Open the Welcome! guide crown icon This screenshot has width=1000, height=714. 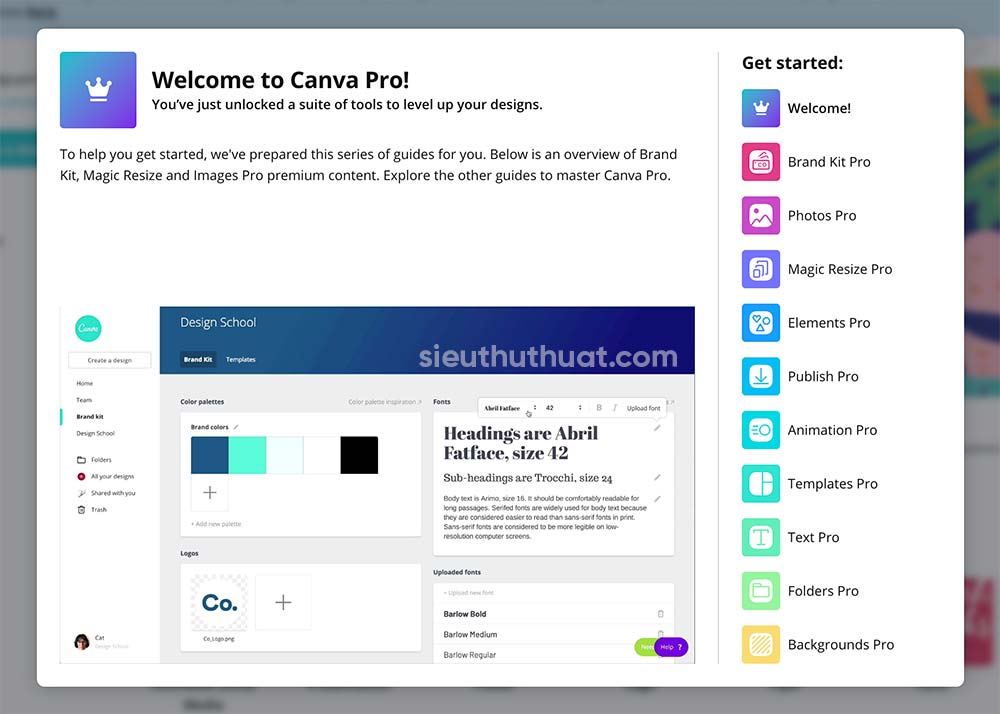[x=760, y=108]
